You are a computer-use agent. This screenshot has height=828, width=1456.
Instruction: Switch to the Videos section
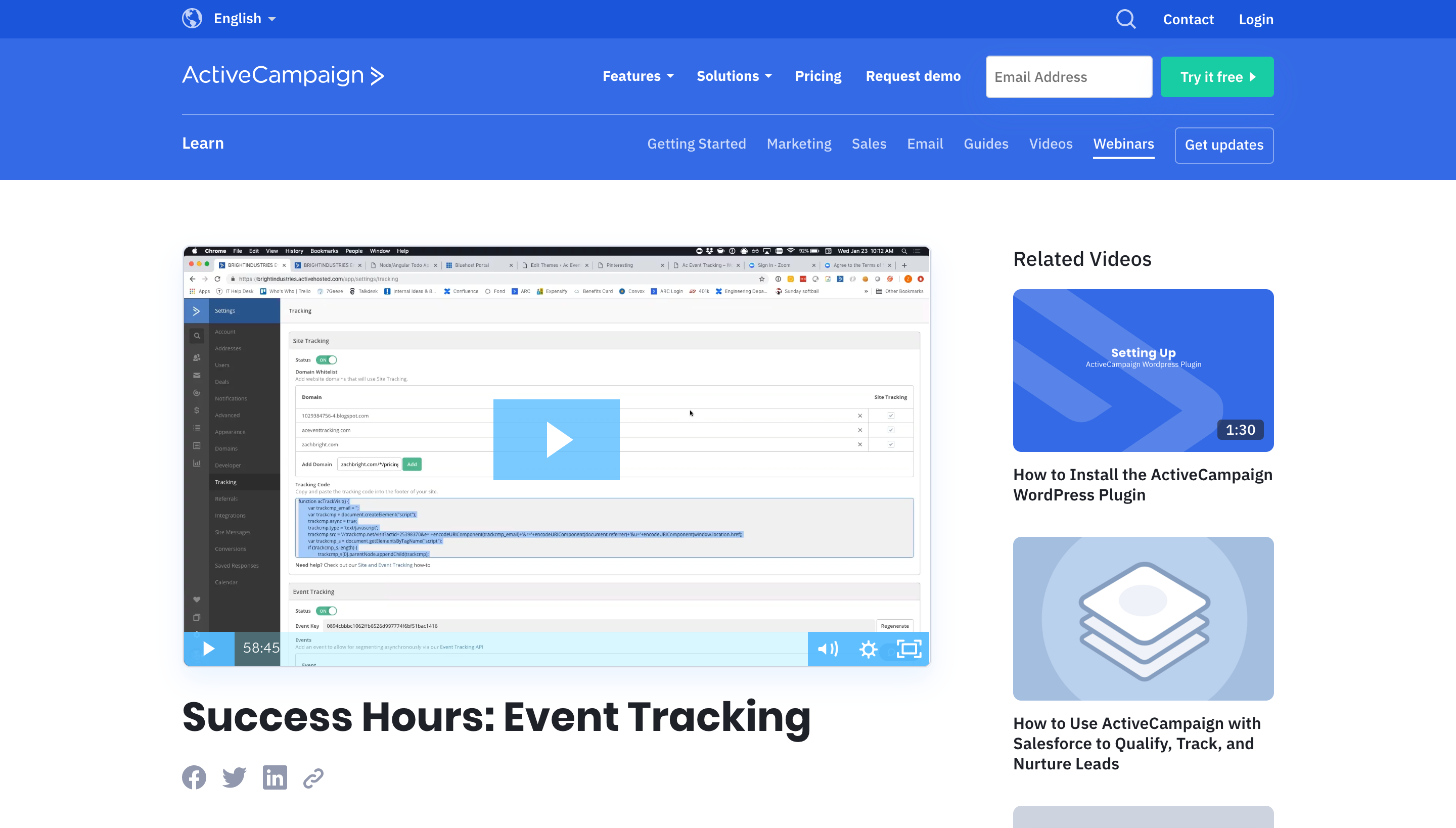point(1051,144)
